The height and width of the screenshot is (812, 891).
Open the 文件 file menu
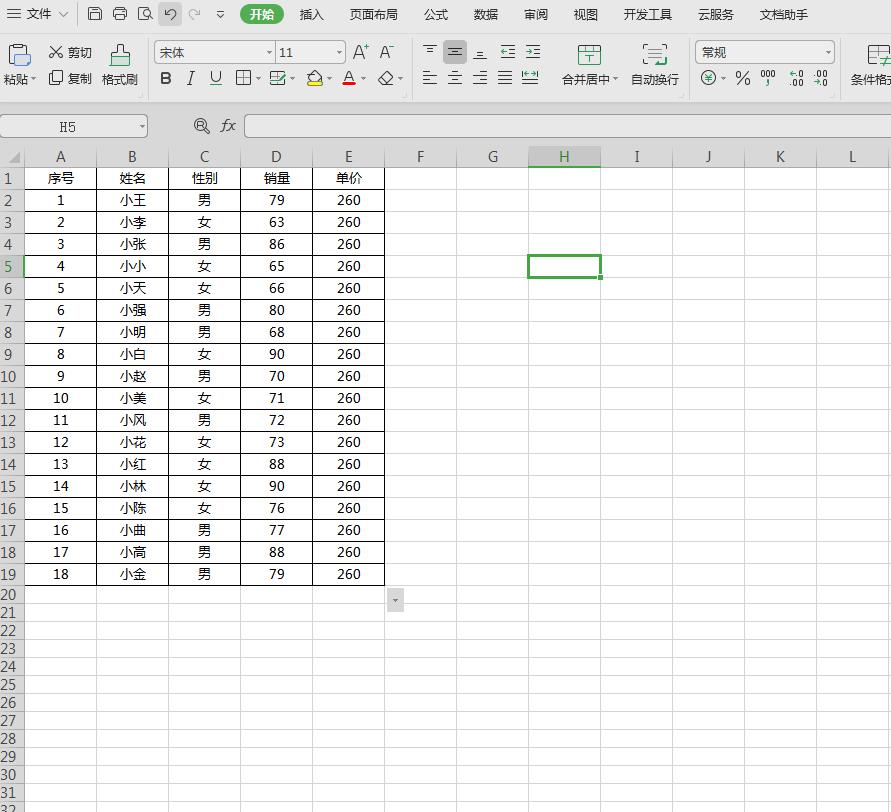37,14
